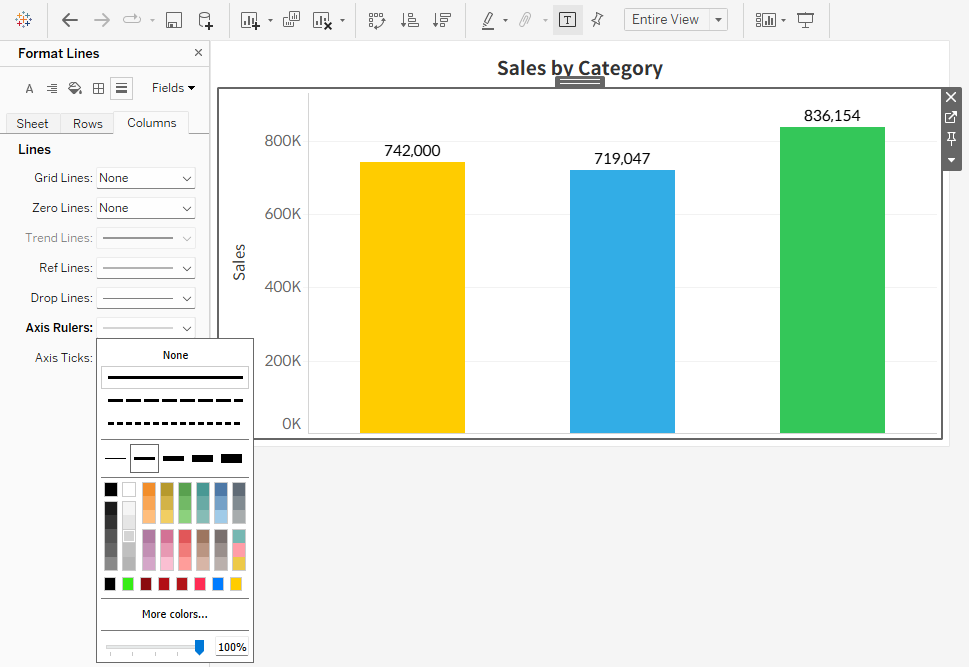This screenshot has width=969, height=667.
Task: Open the Entire View dropdown
Action: [x=676, y=19]
